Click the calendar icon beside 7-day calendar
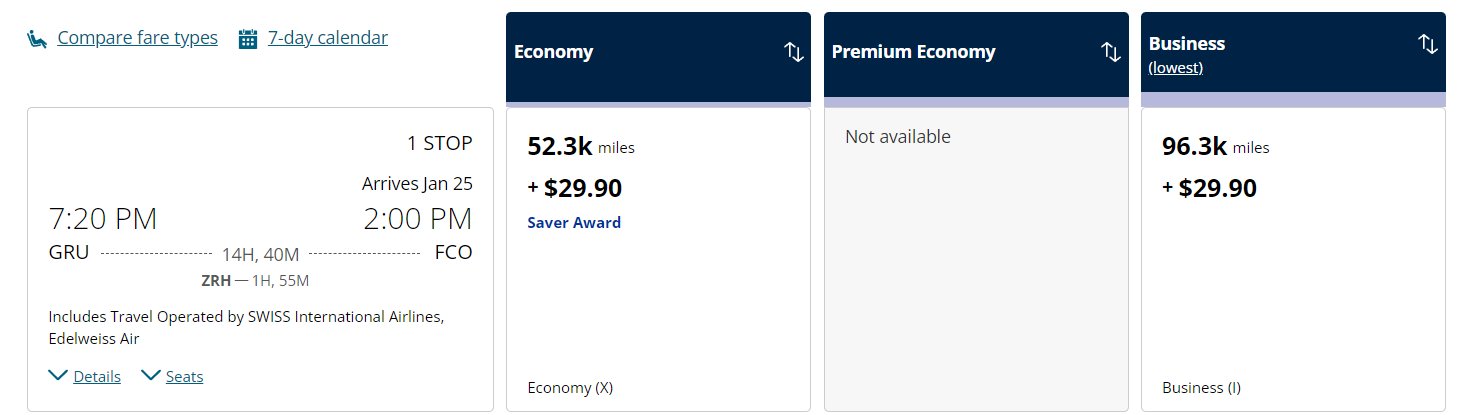Screen dimensions: 1460x415 click(x=248, y=39)
